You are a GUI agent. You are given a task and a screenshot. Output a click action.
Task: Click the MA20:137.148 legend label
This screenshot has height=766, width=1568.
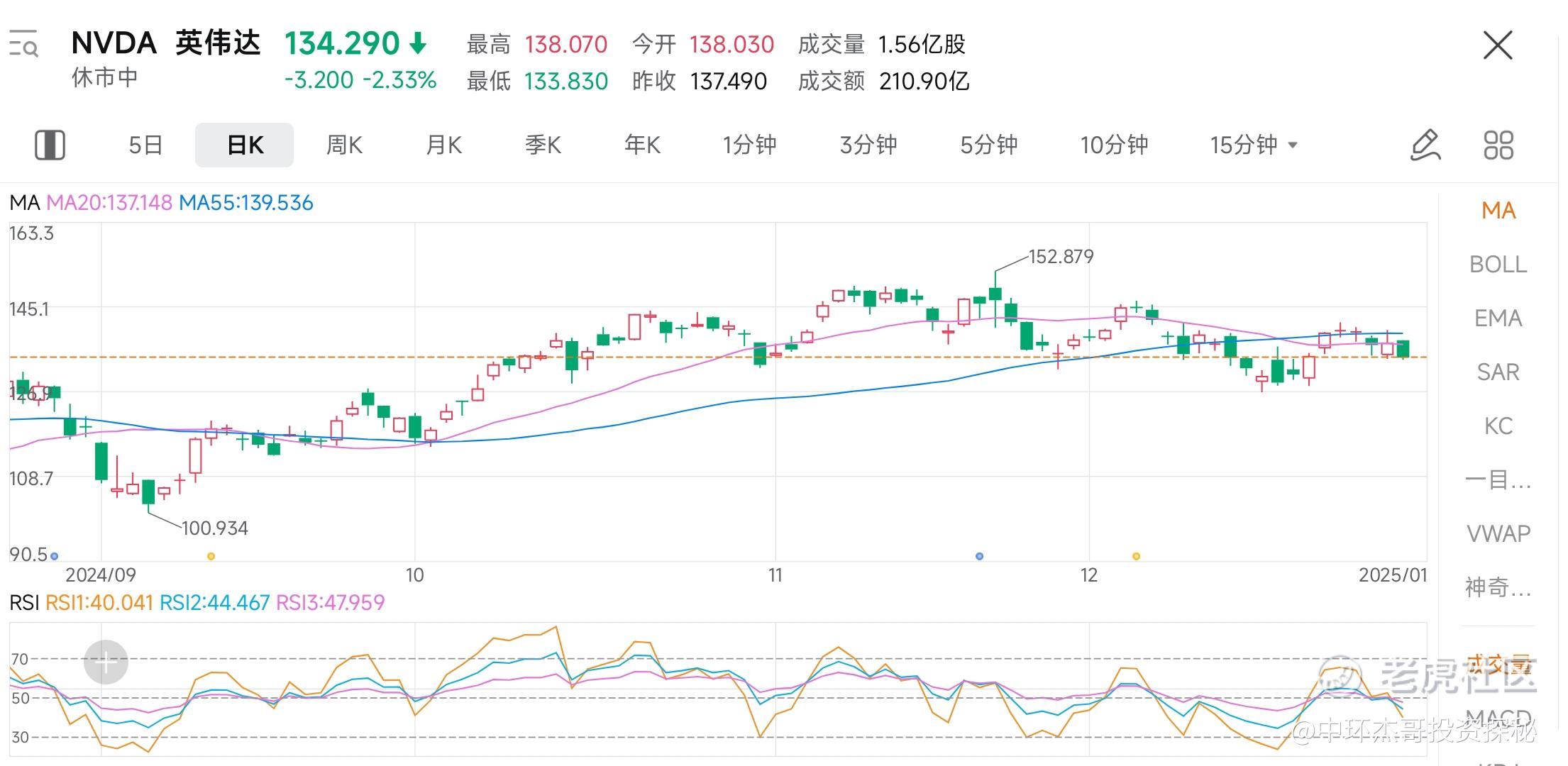click(109, 204)
